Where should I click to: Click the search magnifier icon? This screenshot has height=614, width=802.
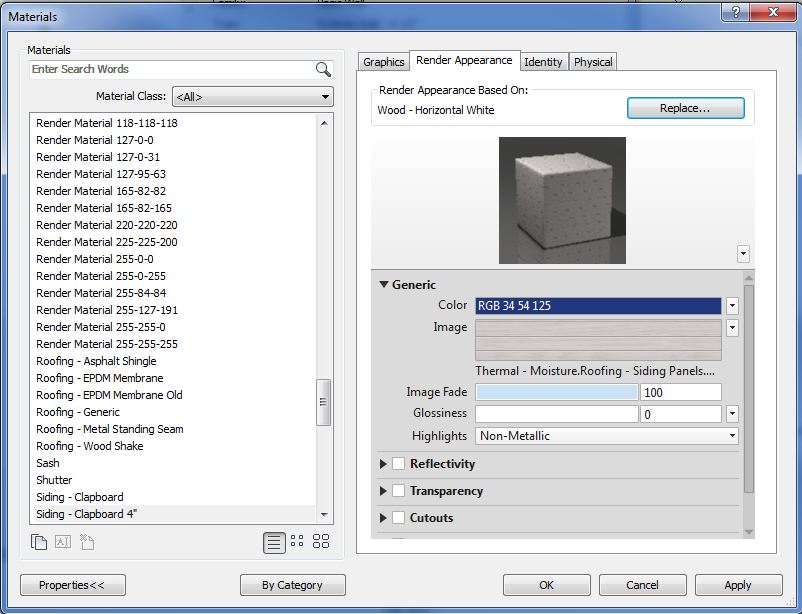coord(323,69)
